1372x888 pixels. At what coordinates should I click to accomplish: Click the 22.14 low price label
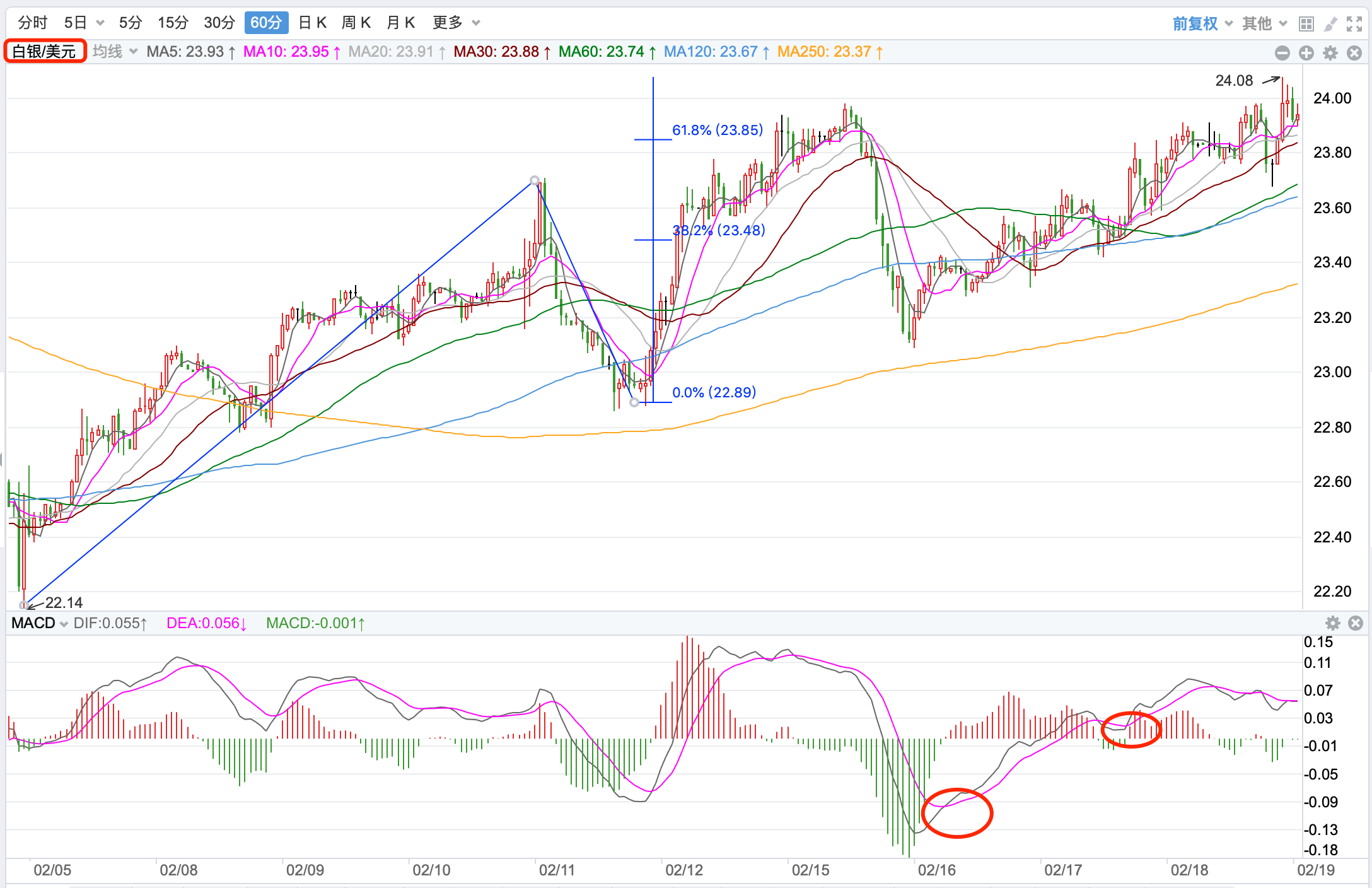(x=64, y=602)
